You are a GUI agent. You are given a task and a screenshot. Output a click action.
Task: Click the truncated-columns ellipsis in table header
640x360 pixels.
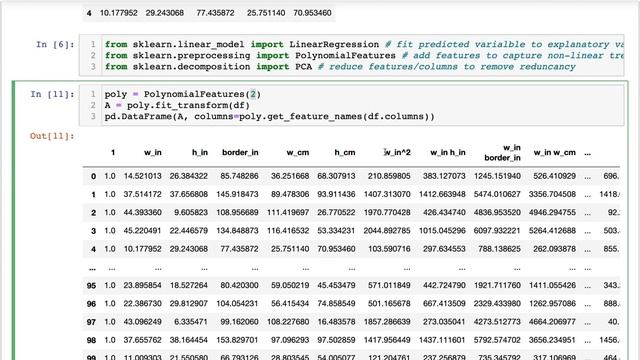tap(587, 153)
